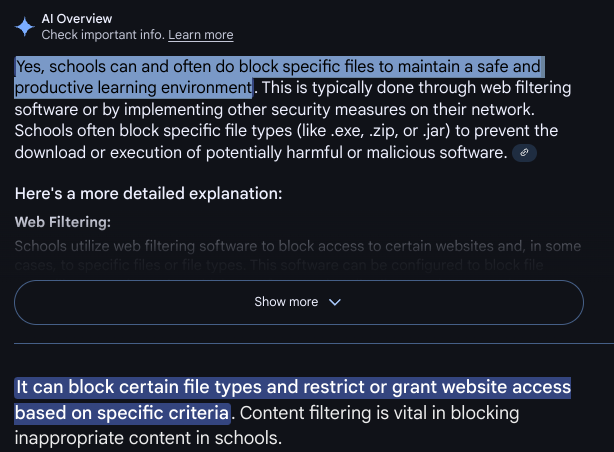Click the divider line below Show more
The width and height of the screenshot is (614, 452).
314,344
